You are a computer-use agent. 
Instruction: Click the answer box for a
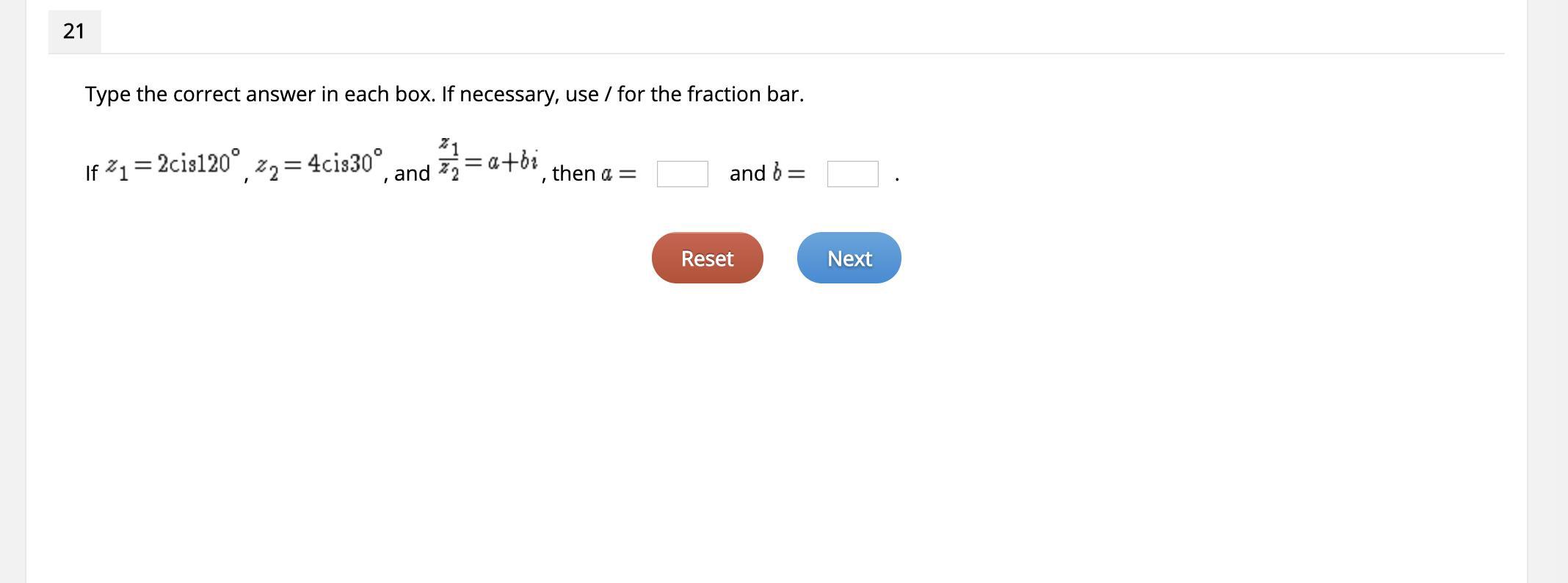click(x=682, y=174)
